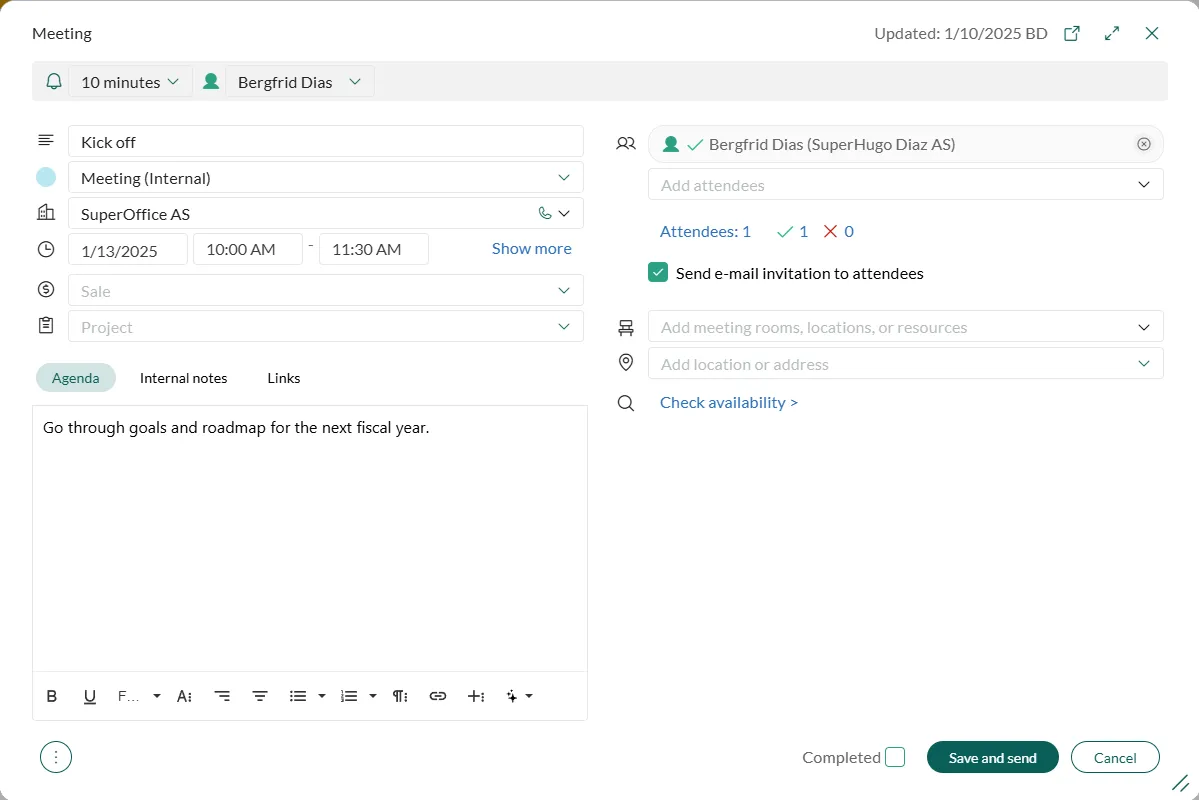Apply underline formatting to agenda text
The height and width of the screenshot is (800, 1199).
click(x=90, y=696)
